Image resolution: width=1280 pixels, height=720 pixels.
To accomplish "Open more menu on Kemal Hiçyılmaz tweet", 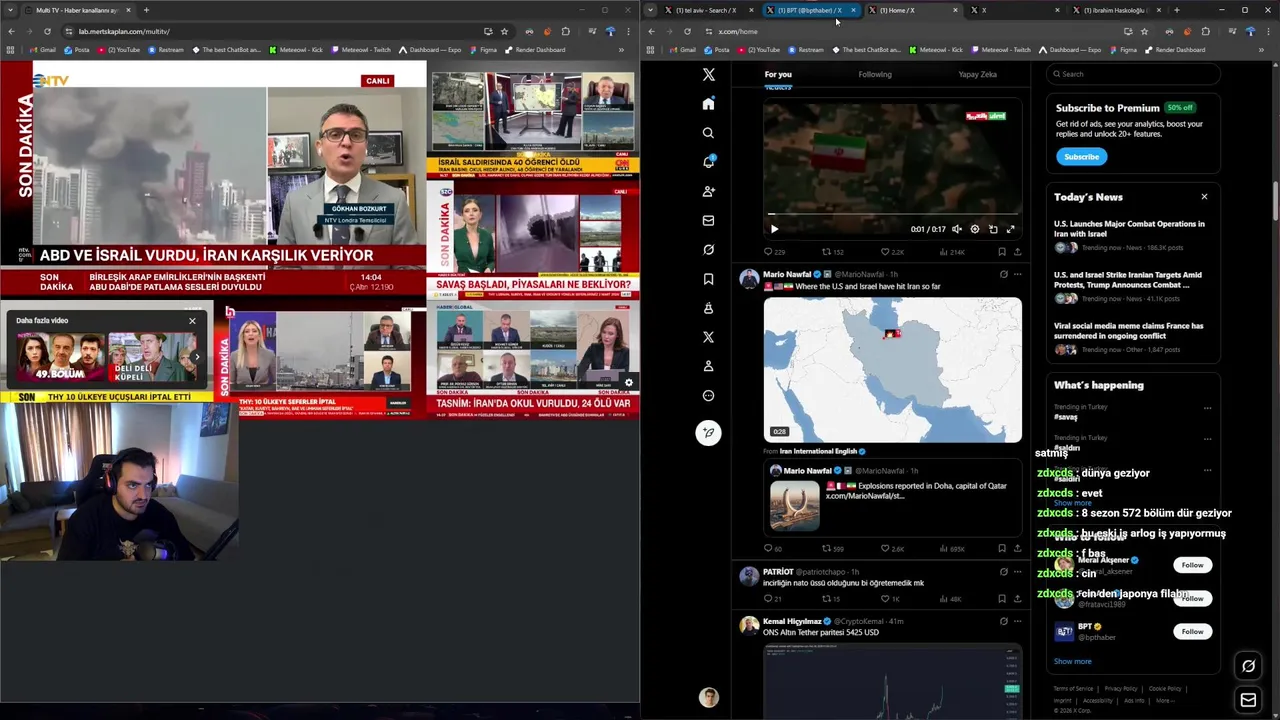I will tap(1018, 621).
